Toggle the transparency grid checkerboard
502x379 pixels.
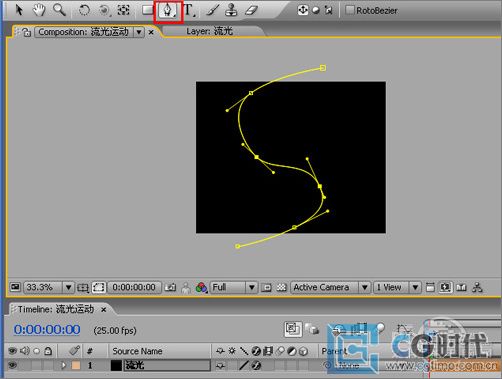(281, 287)
